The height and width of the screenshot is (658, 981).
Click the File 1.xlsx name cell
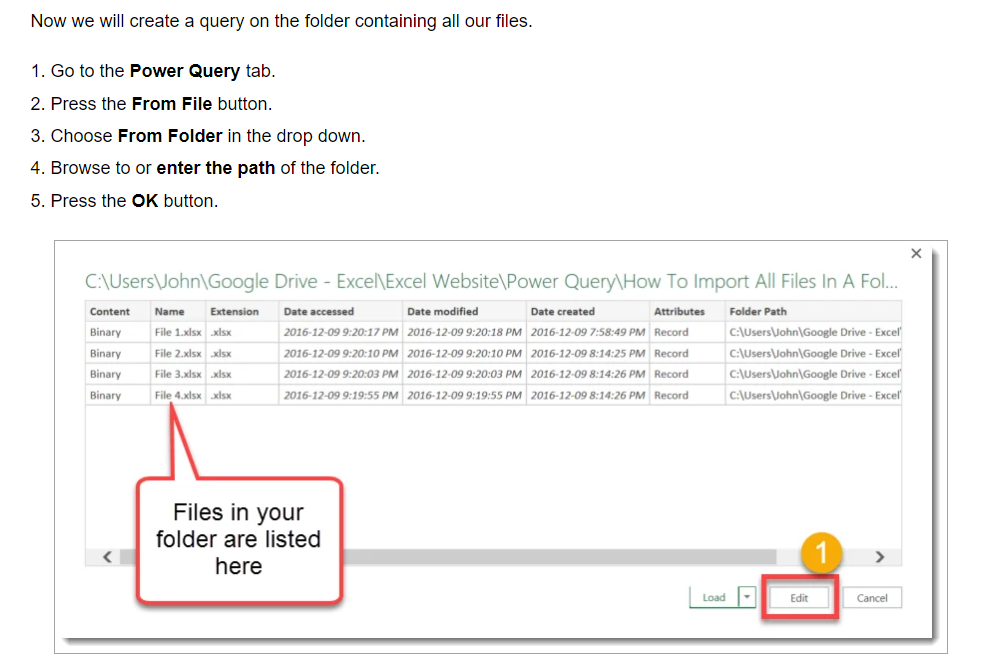point(178,332)
